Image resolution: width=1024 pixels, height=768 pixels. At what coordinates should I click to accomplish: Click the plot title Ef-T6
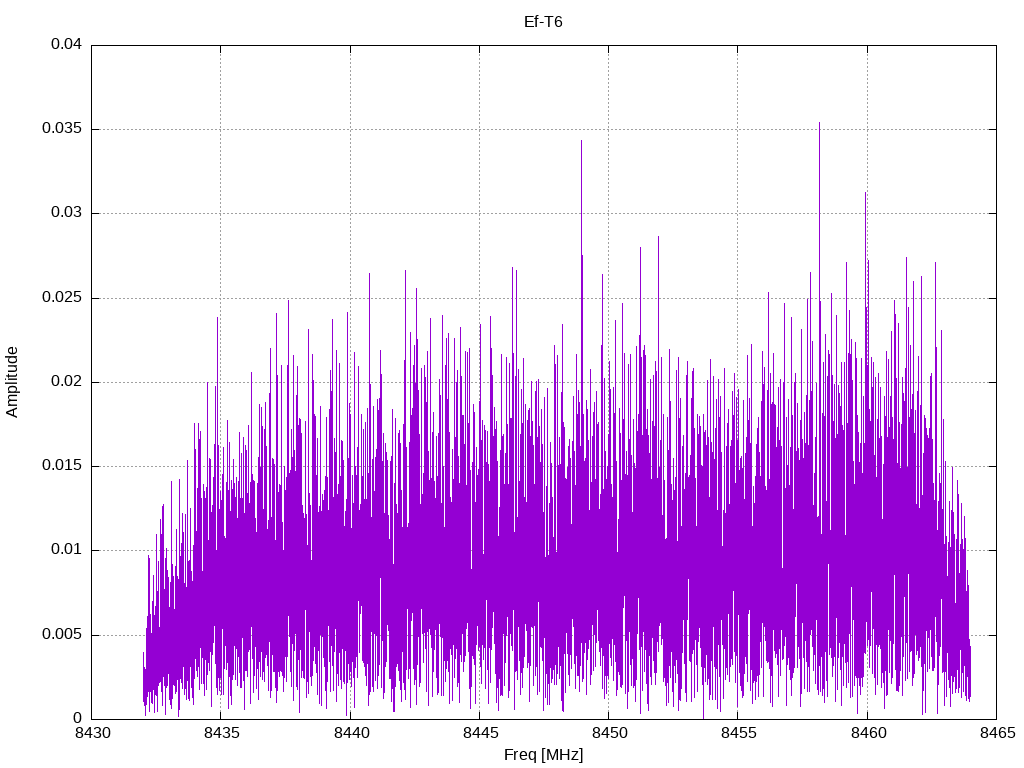click(543, 22)
